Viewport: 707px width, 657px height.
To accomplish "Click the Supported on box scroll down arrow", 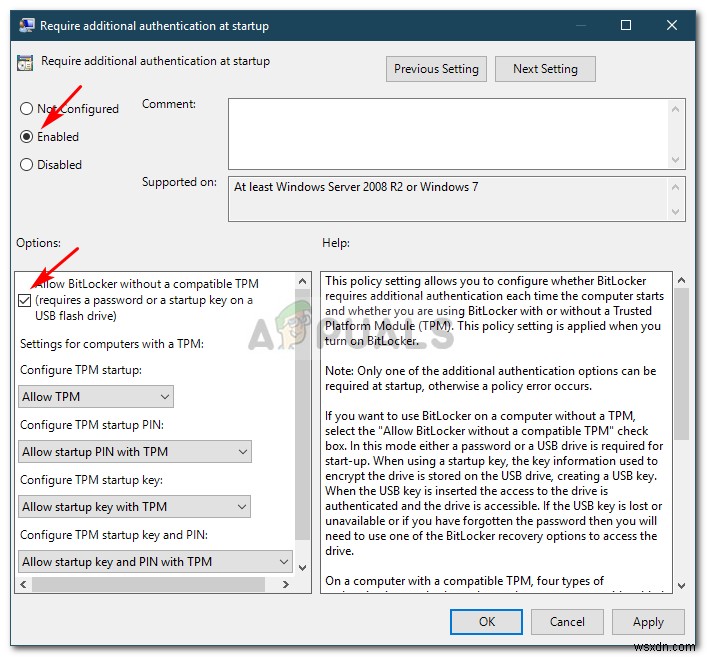I will pyautogui.click(x=675, y=211).
